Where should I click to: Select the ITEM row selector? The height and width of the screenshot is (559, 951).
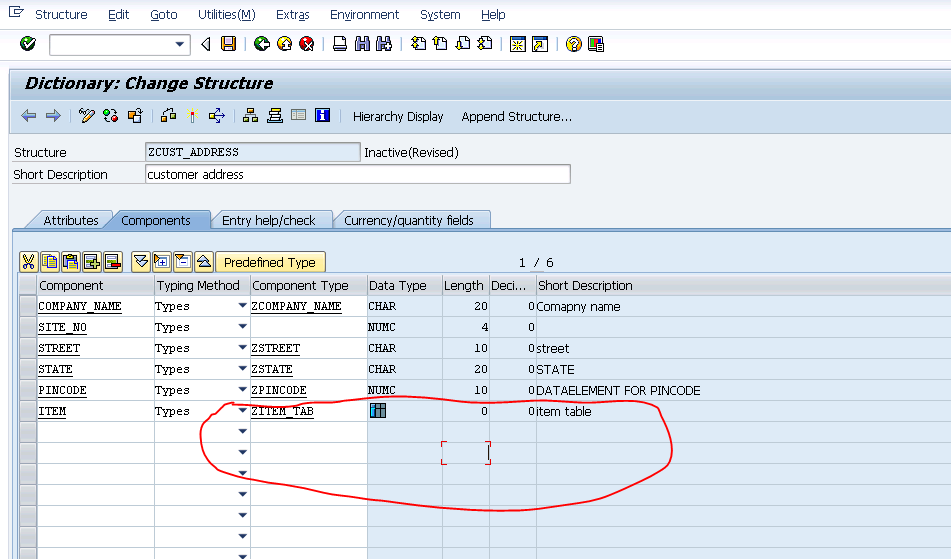[x=27, y=411]
